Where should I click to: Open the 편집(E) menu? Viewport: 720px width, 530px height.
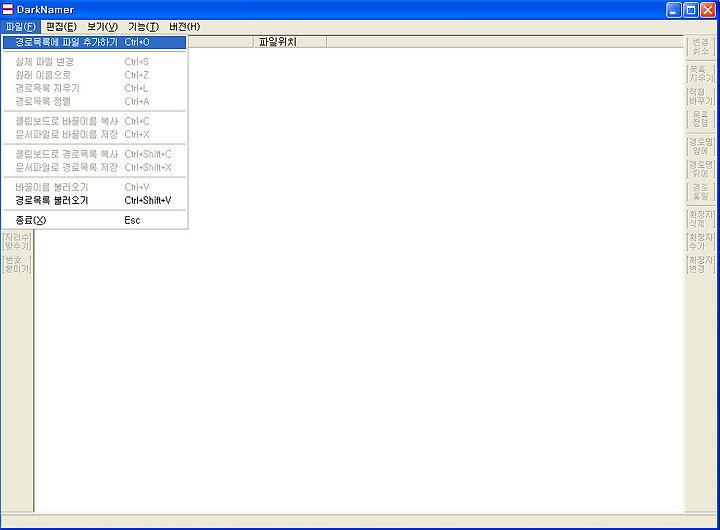[x=62, y=27]
